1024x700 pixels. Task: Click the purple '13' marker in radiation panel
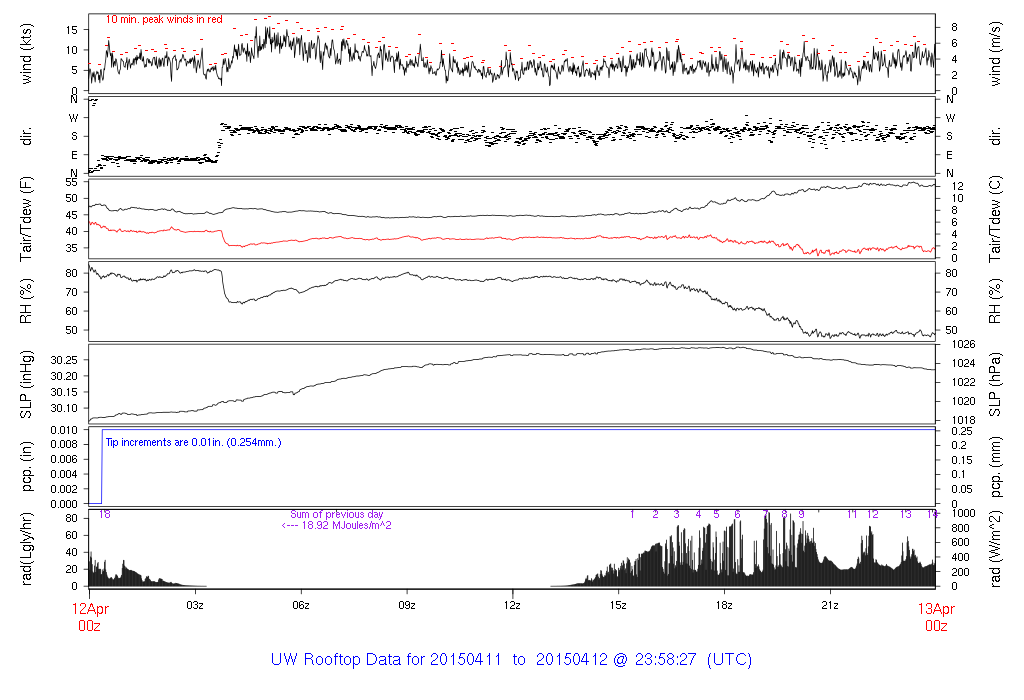(x=905, y=515)
